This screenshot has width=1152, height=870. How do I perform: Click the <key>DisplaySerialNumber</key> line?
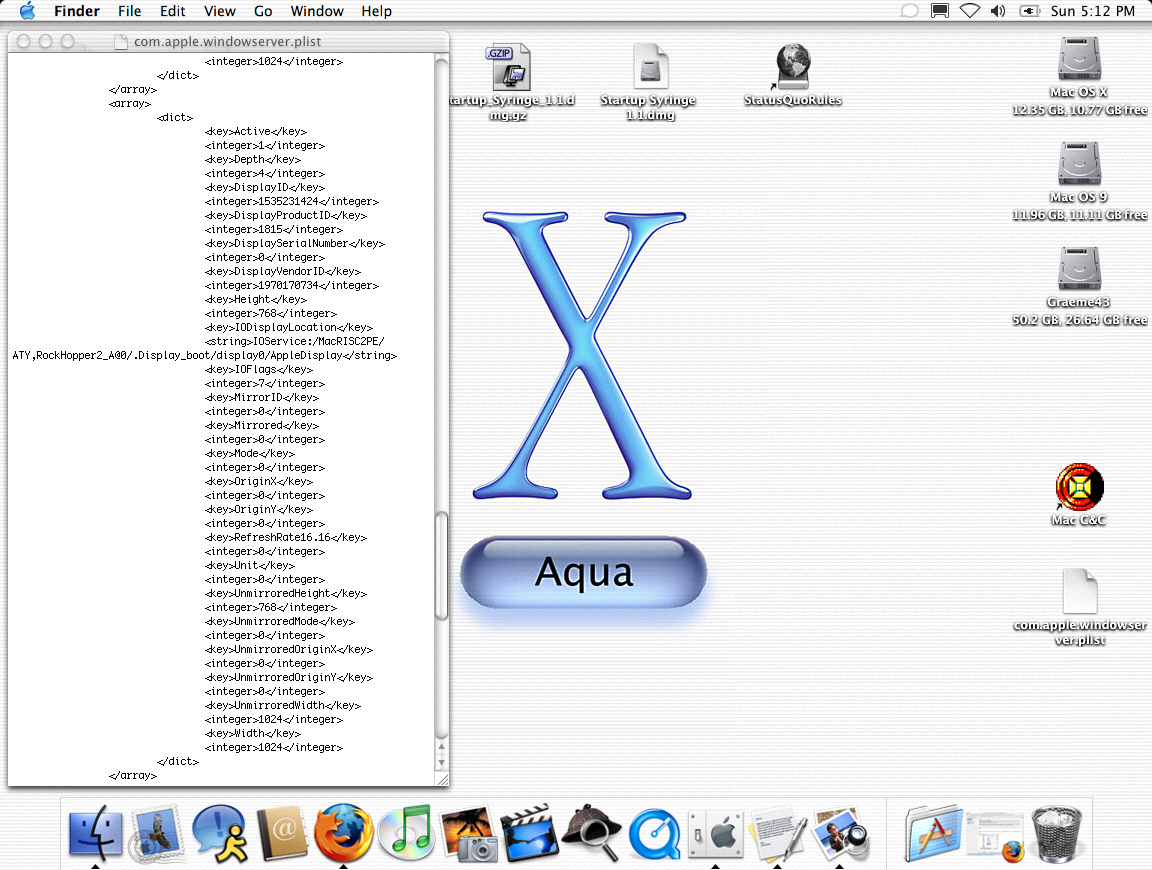(x=295, y=243)
